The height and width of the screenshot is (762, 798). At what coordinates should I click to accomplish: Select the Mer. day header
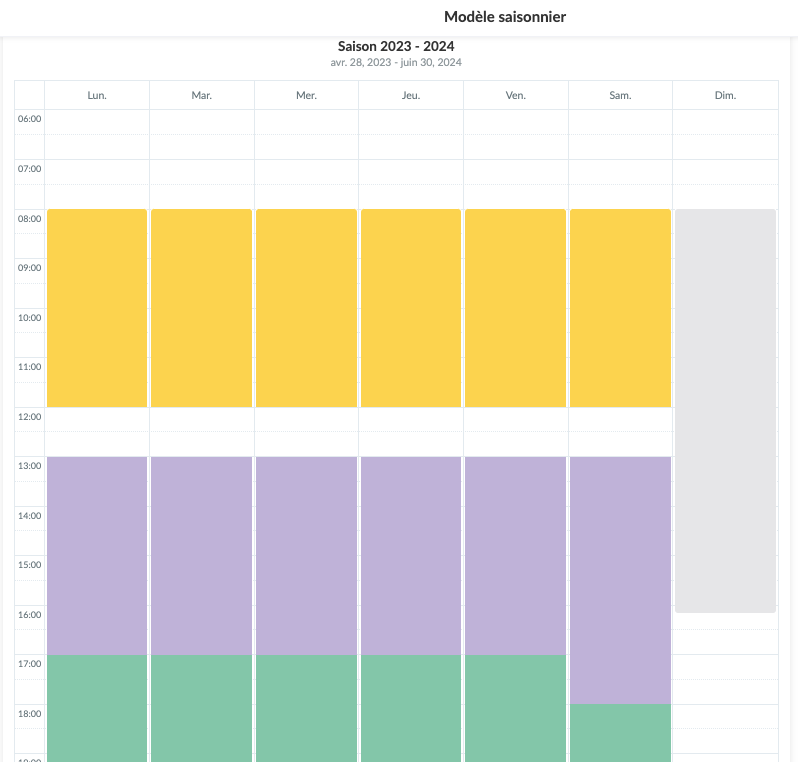[x=306, y=95]
